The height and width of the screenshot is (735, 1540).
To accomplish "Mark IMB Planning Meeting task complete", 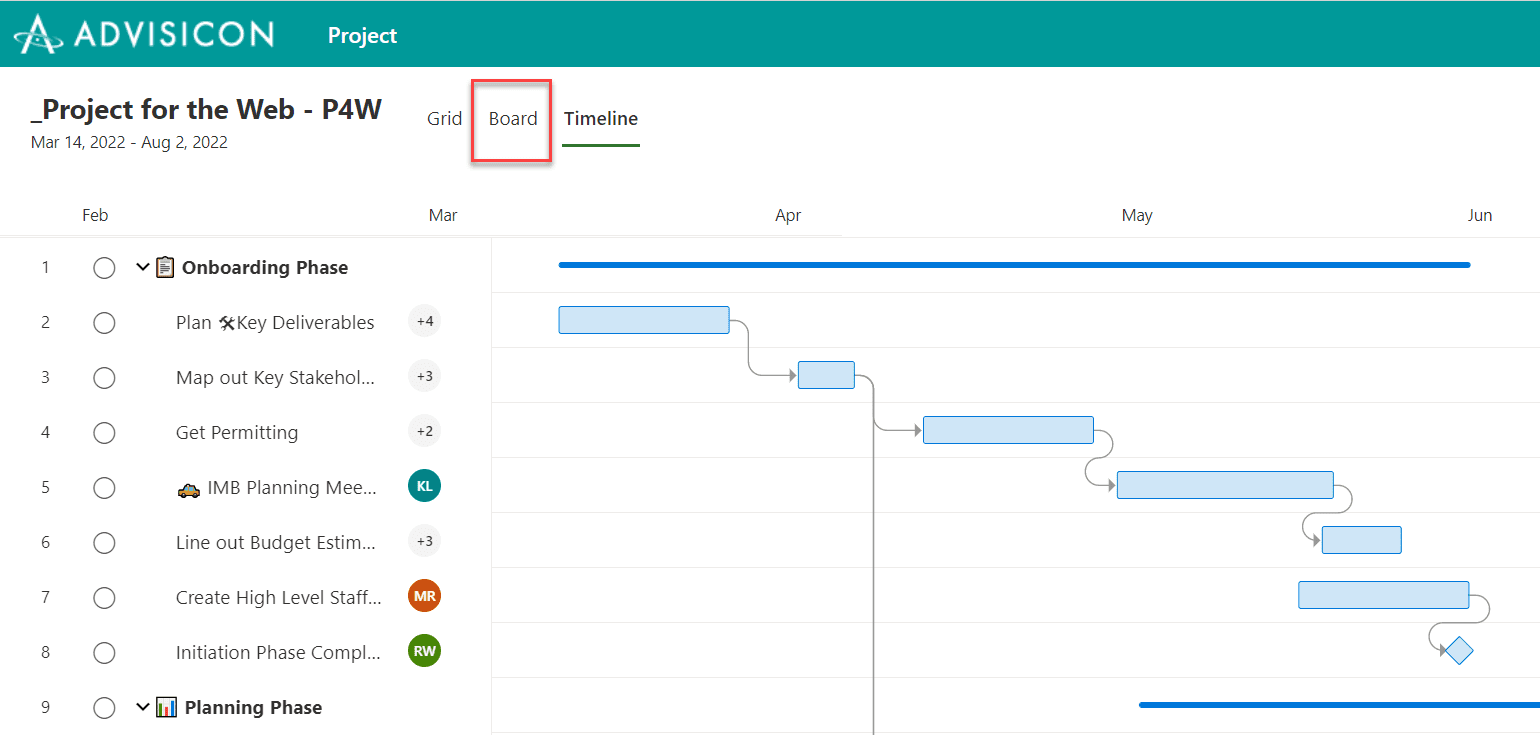I will point(104,488).
